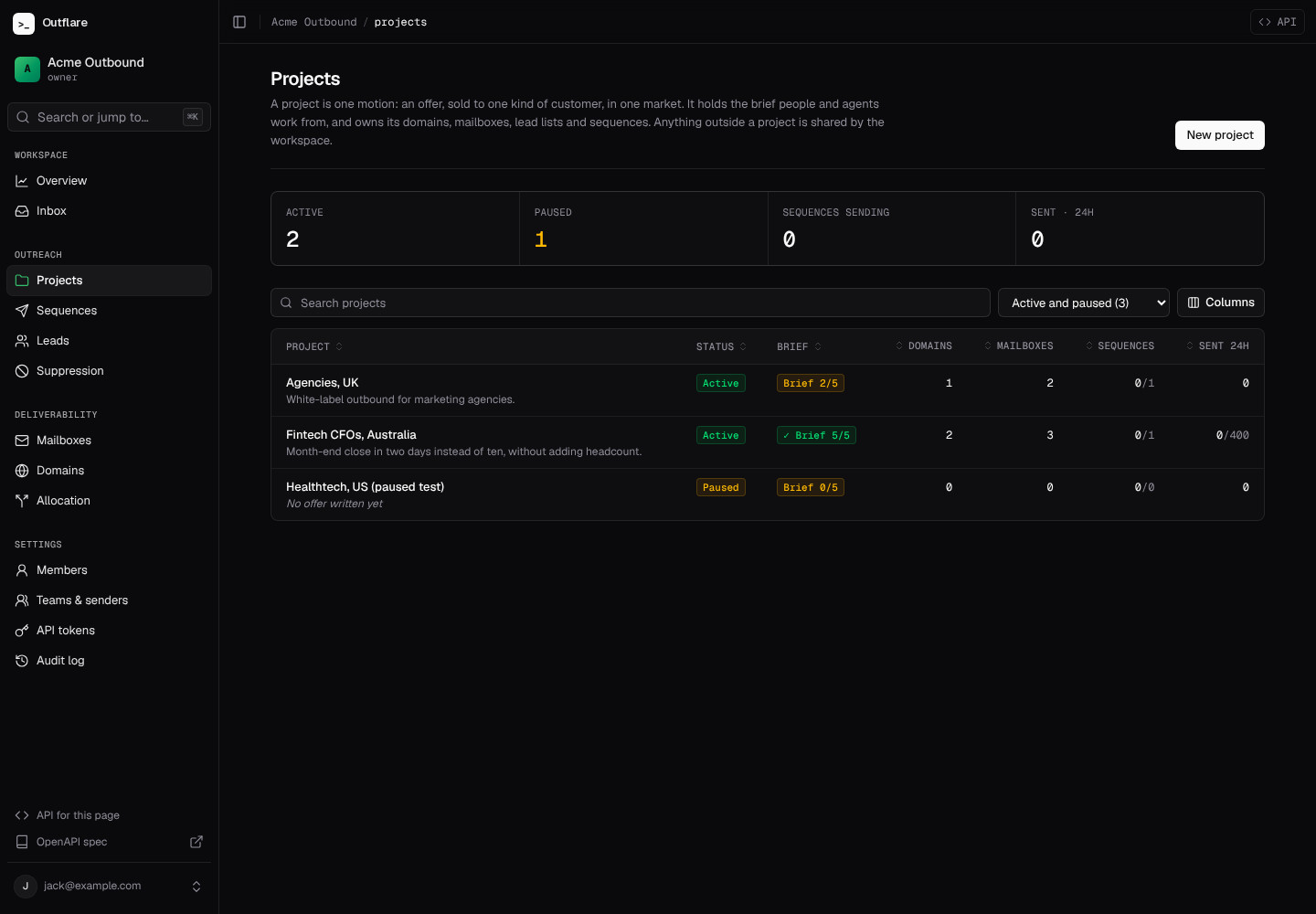Open Teams & senders settings
The width and height of the screenshot is (1316, 914).
(x=109, y=600)
